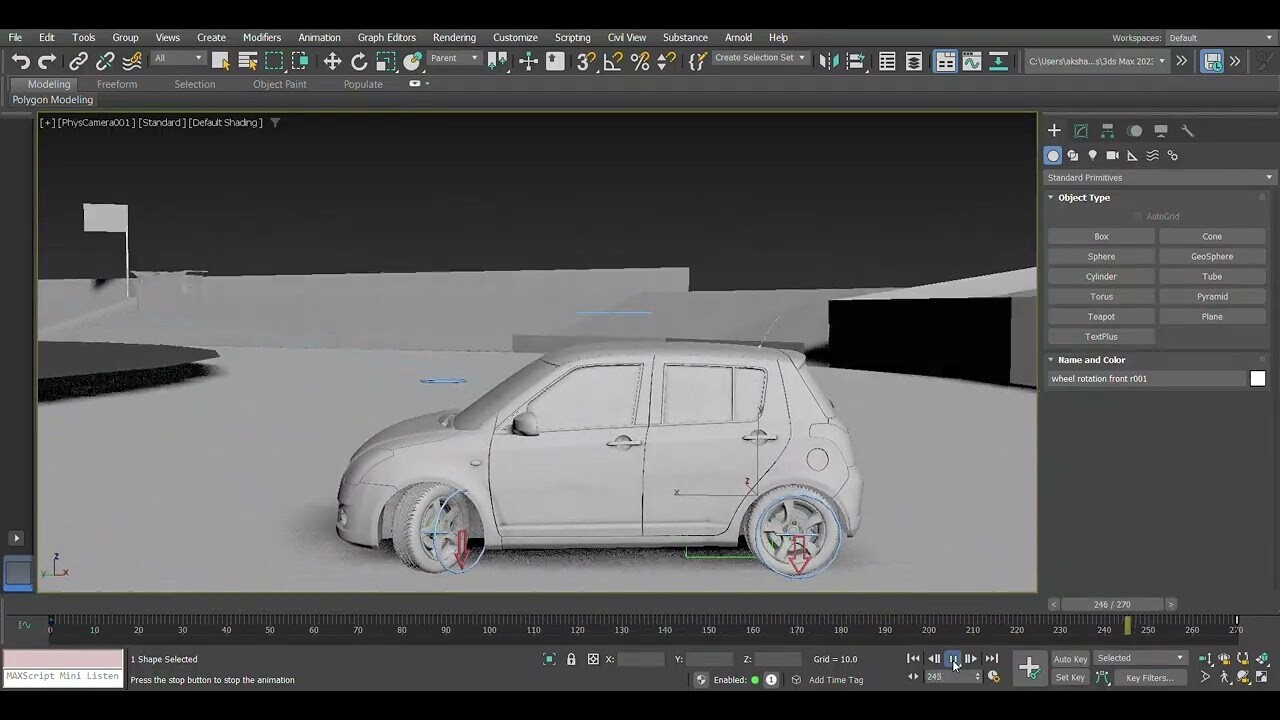Select the Cameras creation category icon
Image resolution: width=1280 pixels, height=720 pixels.
coord(1112,155)
